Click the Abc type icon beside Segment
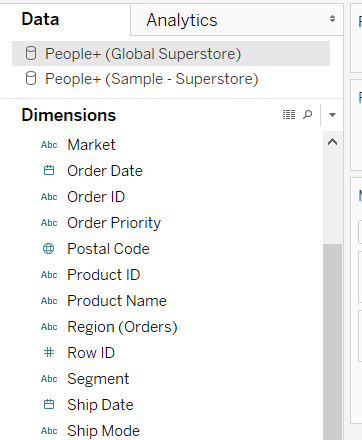The height and width of the screenshot is (440, 362). point(49,379)
